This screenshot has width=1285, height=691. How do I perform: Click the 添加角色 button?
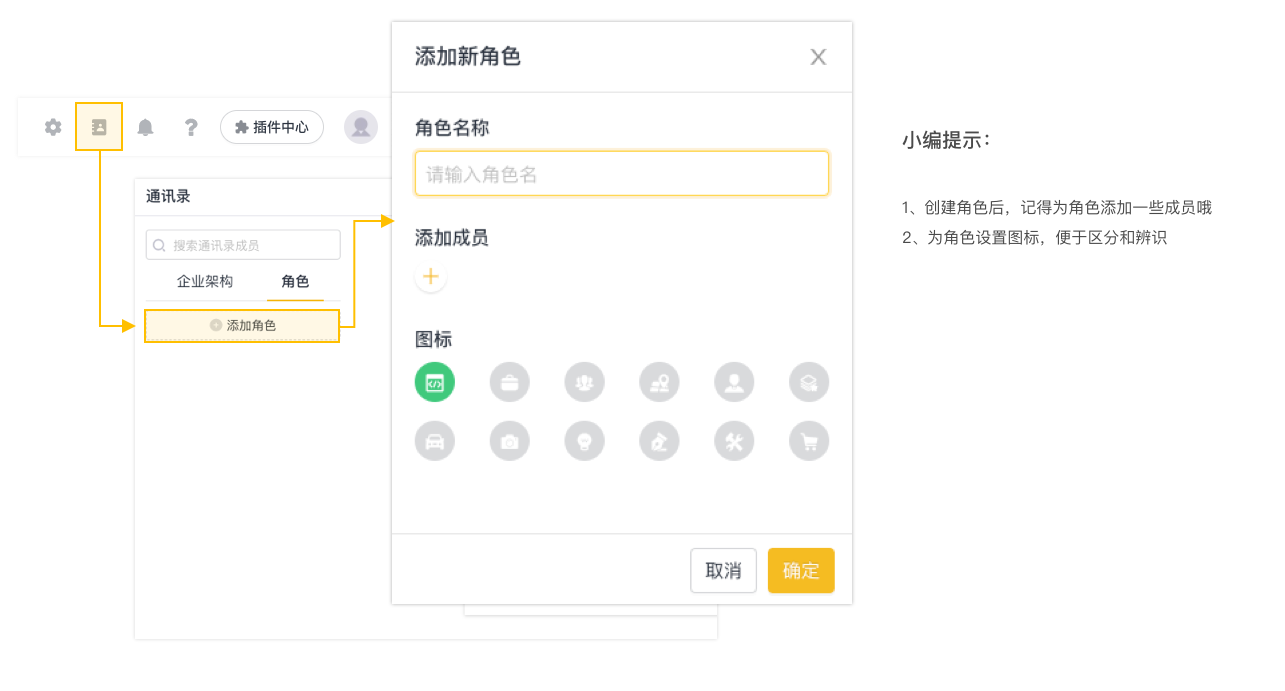(242, 326)
